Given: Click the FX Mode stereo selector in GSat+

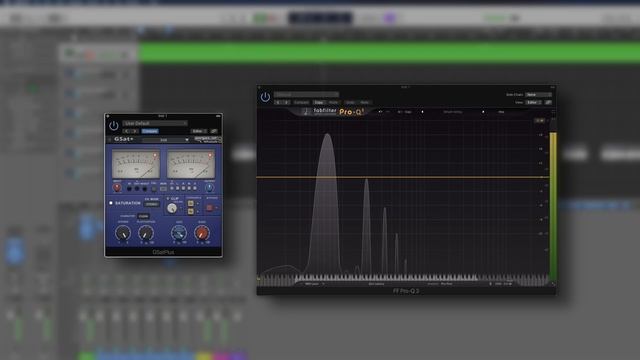Looking at the screenshot, I should [151, 204].
